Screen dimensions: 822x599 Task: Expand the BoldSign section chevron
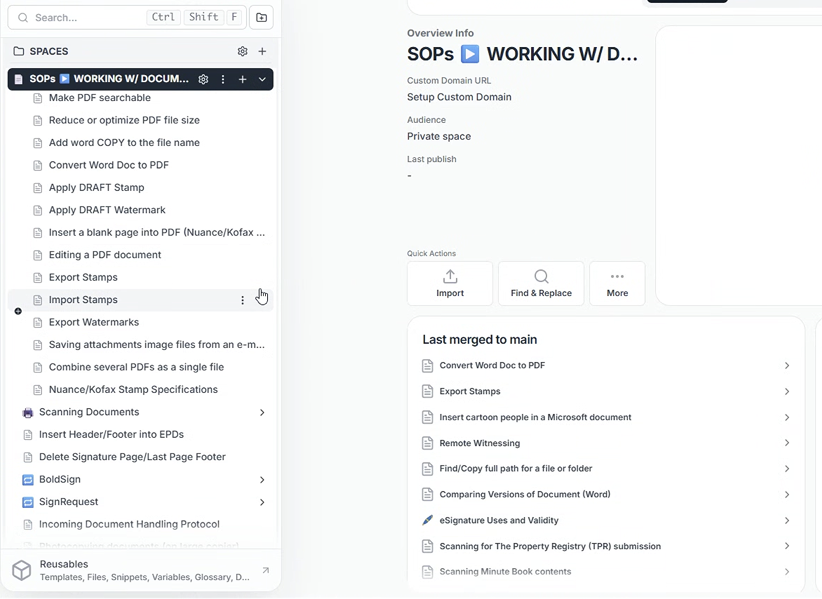[x=262, y=480]
